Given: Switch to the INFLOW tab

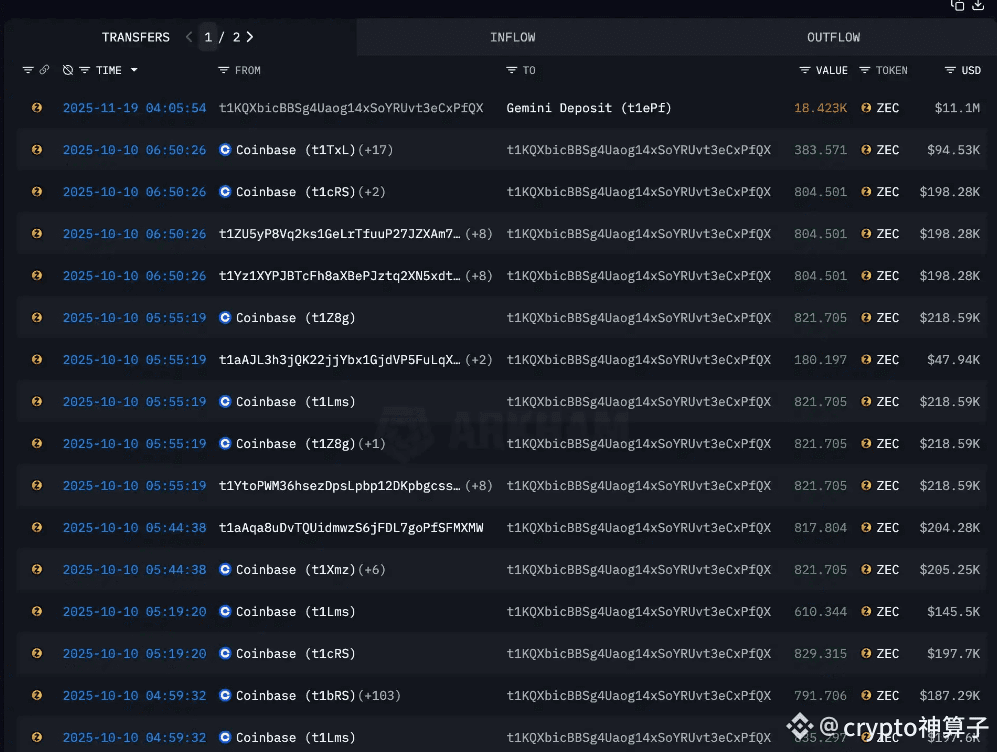Looking at the screenshot, I should click(512, 37).
